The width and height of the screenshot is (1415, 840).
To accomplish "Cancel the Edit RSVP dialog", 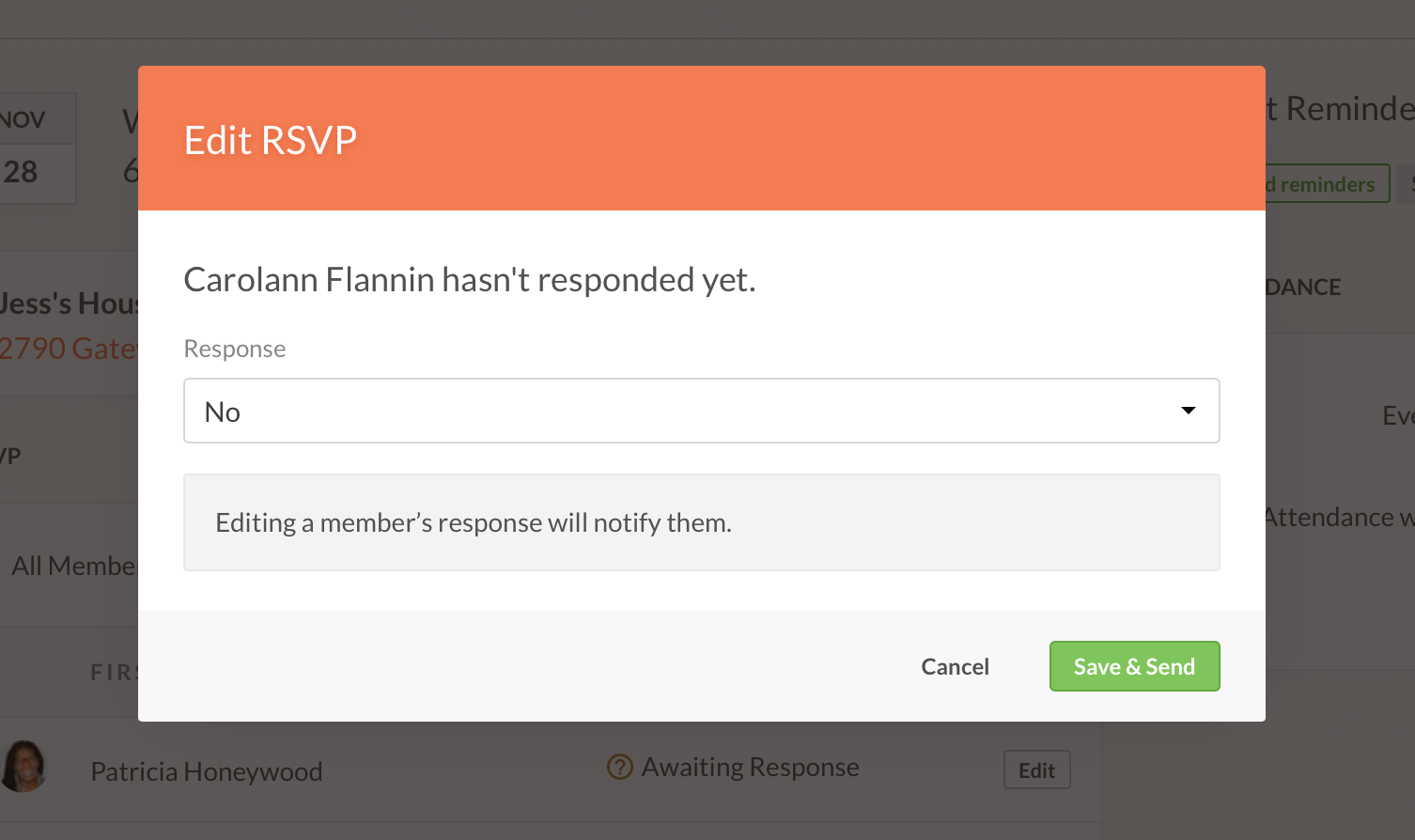I will tap(955, 666).
